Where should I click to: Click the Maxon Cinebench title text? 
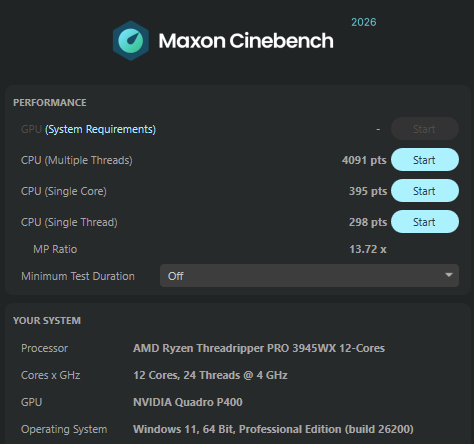[x=246, y=41]
